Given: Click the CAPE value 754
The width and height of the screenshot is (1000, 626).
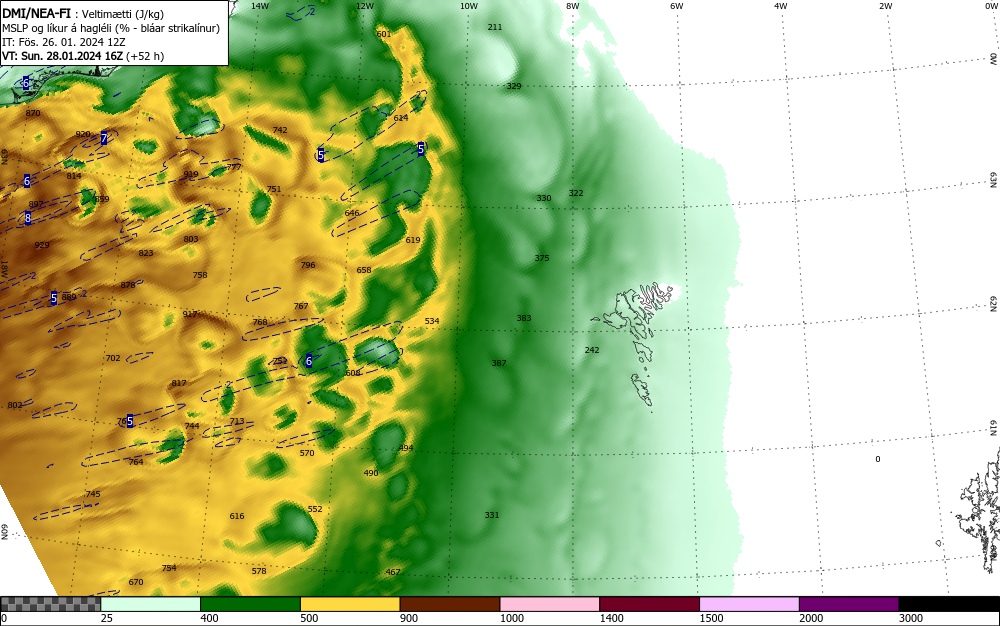Looking at the screenshot, I should tap(169, 568).
